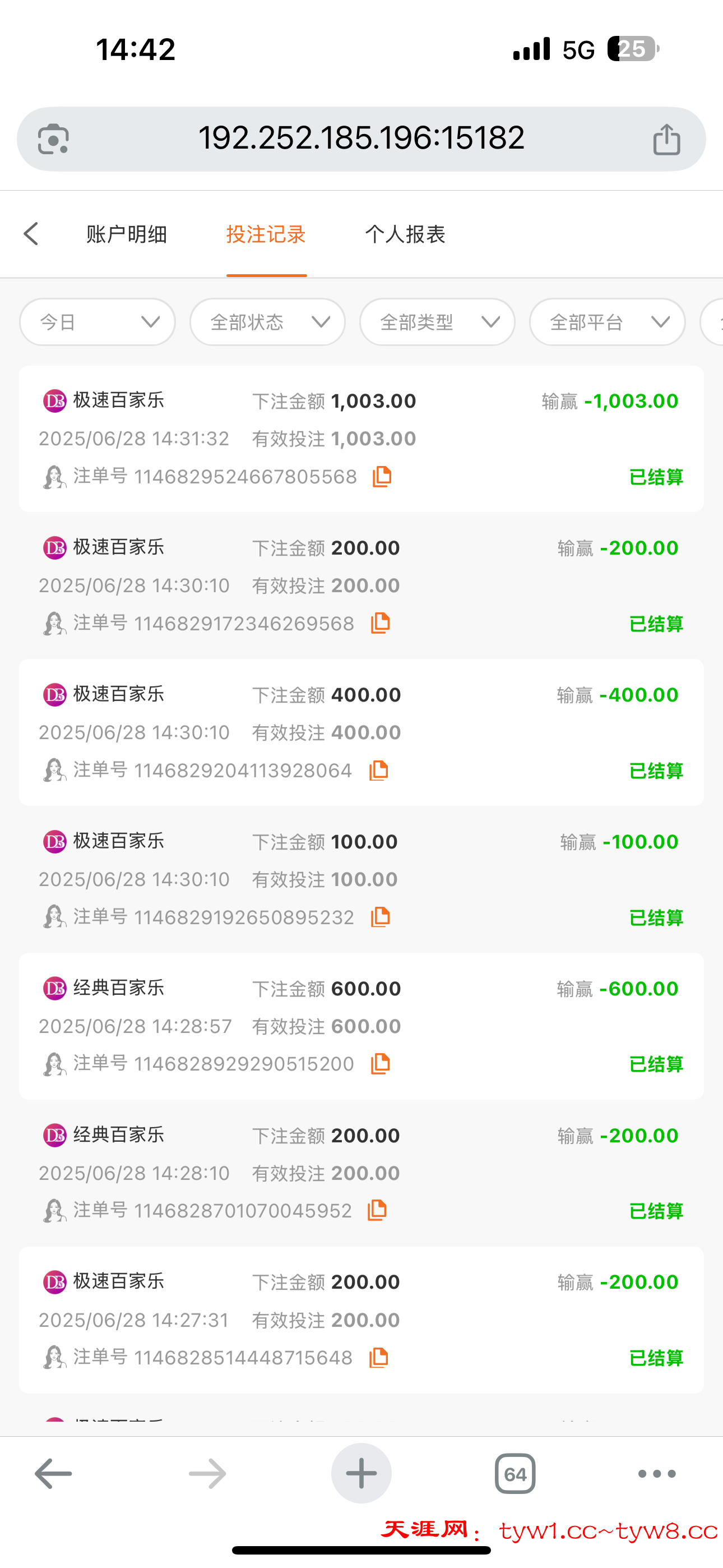The image size is (723, 1568).
Task: Go back using the header chevron
Action: point(31,234)
